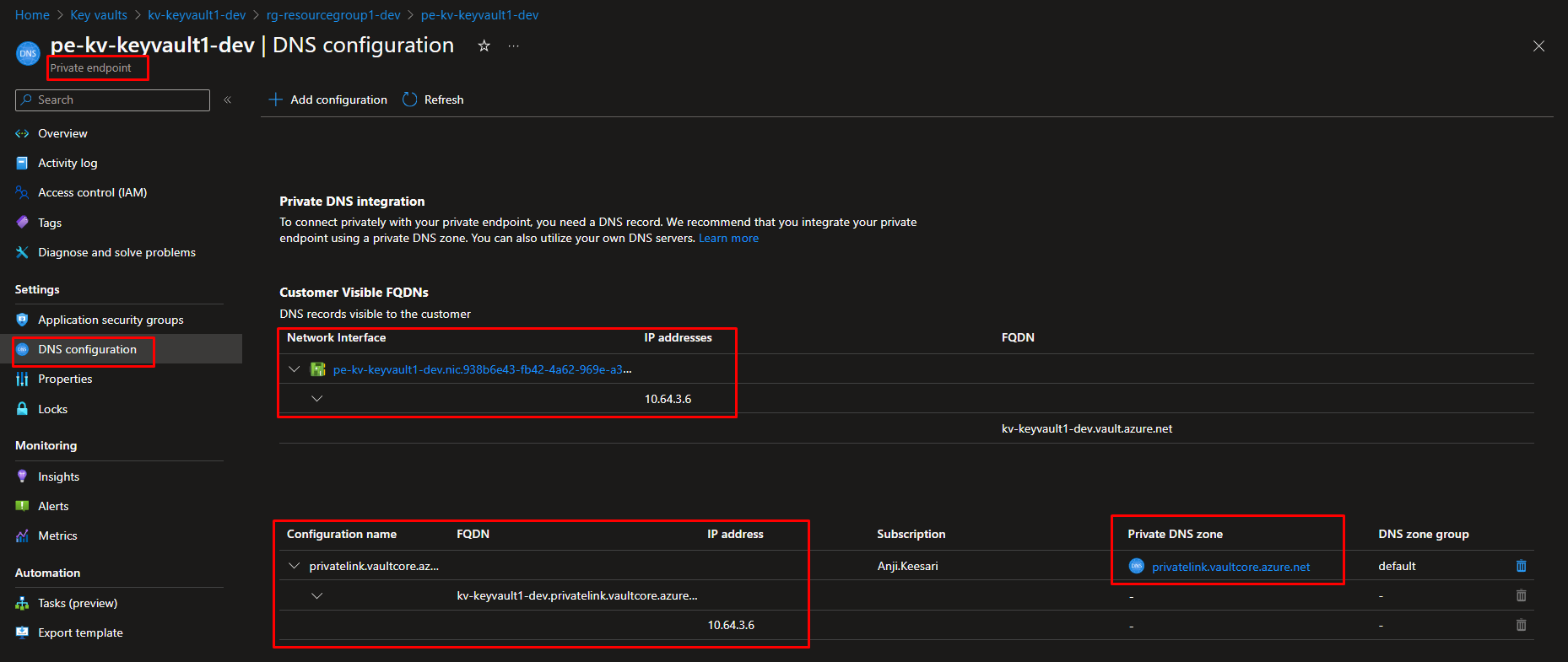1568x662 pixels.
Task: Click the Tasks (preview) icon
Action: coord(22,603)
